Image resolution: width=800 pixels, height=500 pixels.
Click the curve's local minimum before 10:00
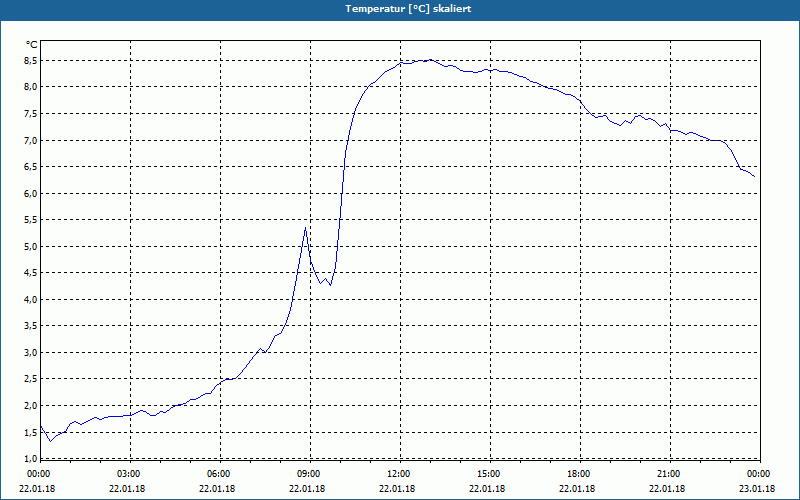(331, 285)
